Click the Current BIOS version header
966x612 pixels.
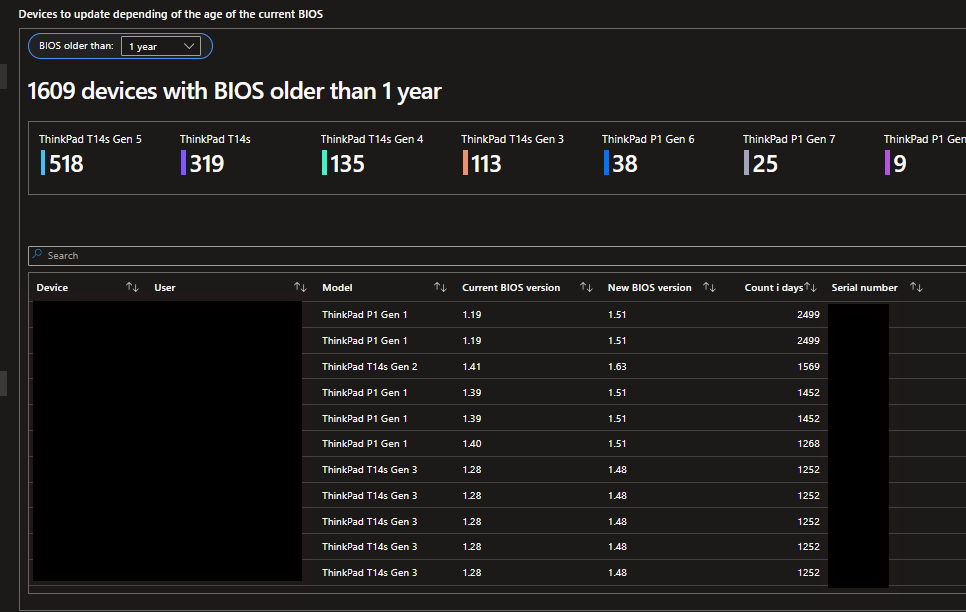point(511,288)
